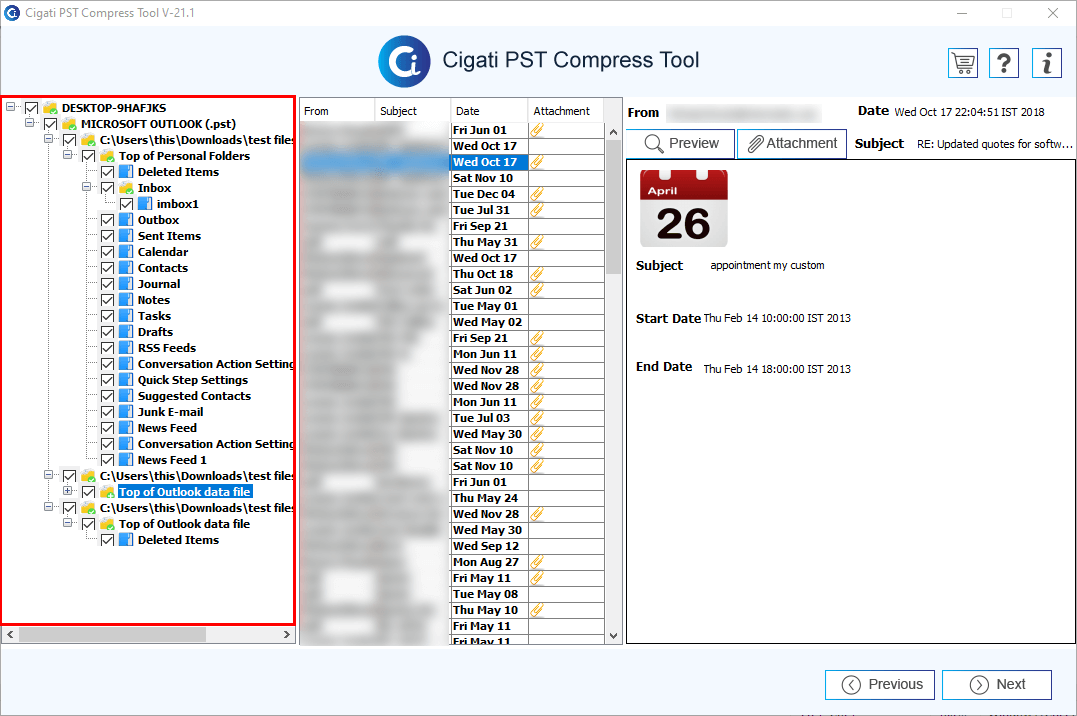This screenshot has width=1077, height=716.
Task: Sort by the From column header
Action: (337, 111)
